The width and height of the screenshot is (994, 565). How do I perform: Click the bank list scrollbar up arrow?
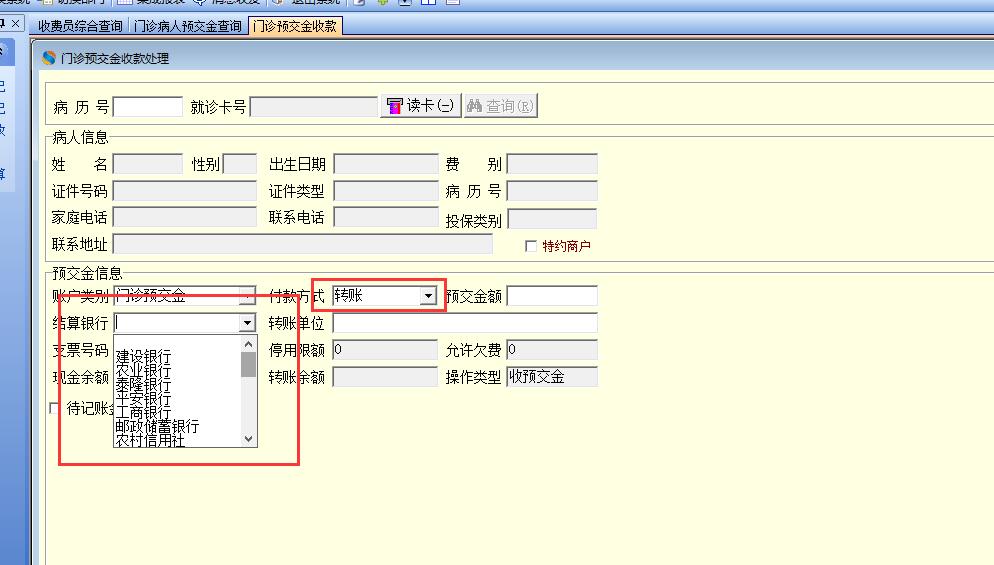point(248,344)
